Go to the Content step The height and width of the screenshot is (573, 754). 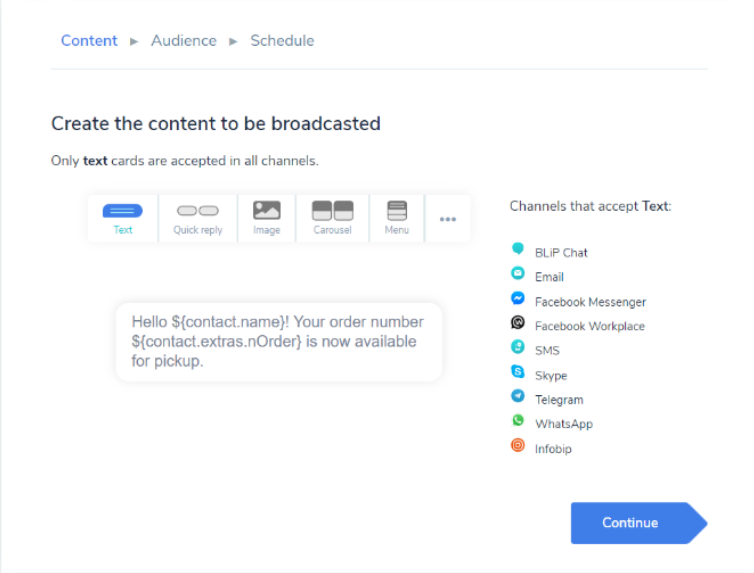point(89,41)
